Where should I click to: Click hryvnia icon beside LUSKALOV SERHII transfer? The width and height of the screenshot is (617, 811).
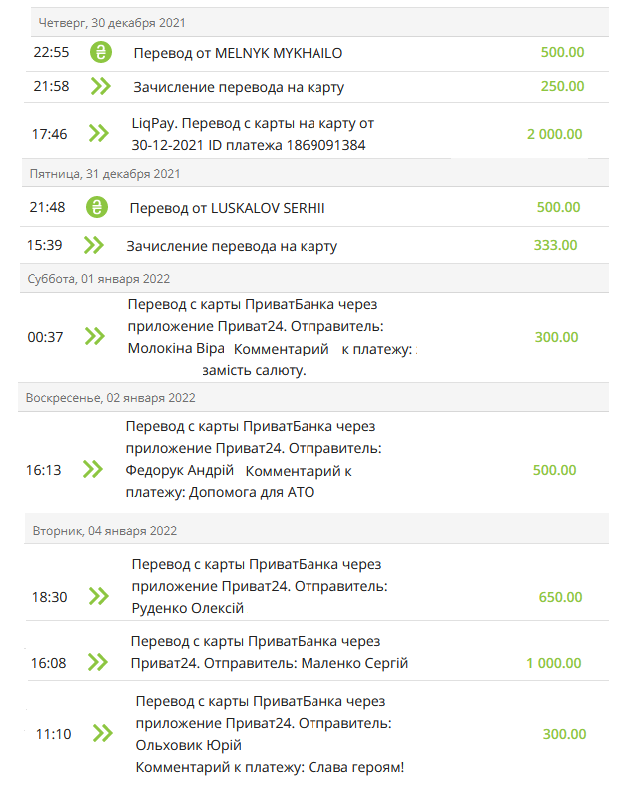(x=97, y=207)
